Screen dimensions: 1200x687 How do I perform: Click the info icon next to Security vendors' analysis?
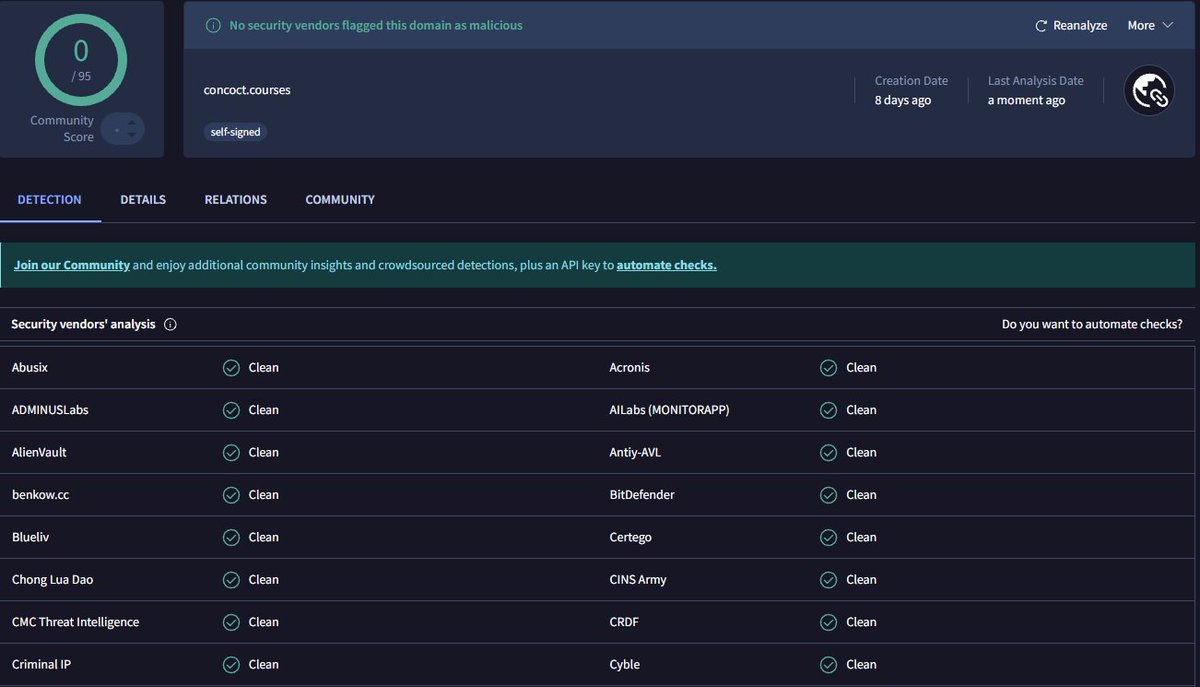[x=170, y=325]
